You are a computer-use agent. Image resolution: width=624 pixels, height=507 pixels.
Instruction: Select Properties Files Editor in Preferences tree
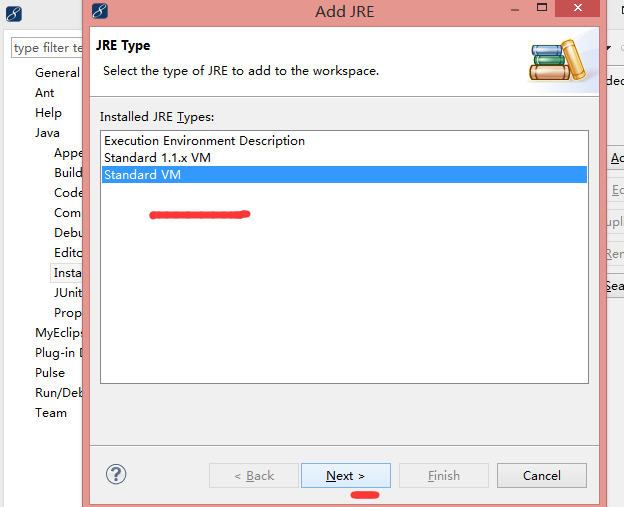pos(68,313)
